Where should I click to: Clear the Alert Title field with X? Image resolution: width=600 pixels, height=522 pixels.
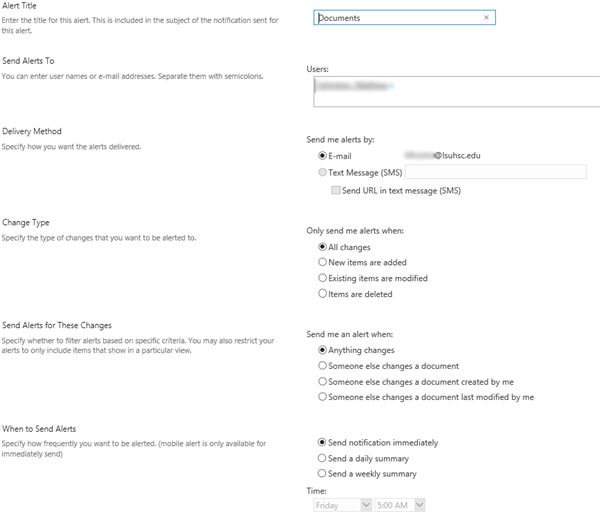(x=486, y=18)
